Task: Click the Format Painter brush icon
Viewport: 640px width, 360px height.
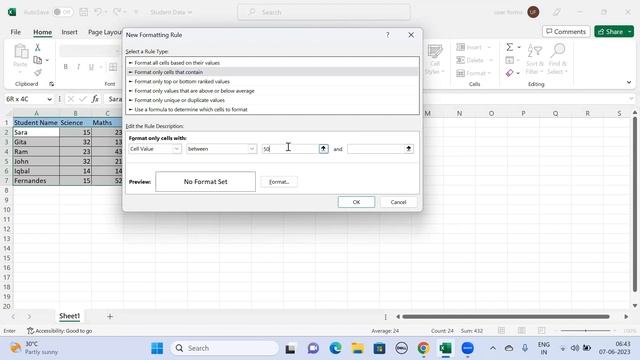Action: 38,73
